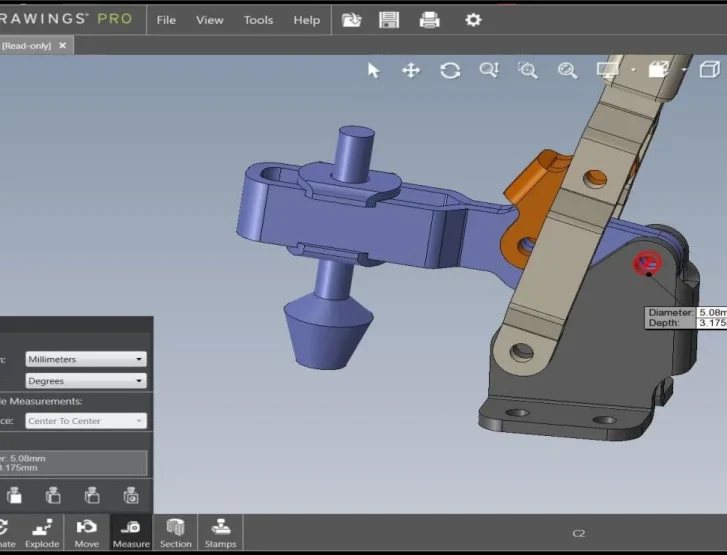This screenshot has width=727, height=555.
Task: Click the Zoom in/out magnifier tool
Action: 489,70
